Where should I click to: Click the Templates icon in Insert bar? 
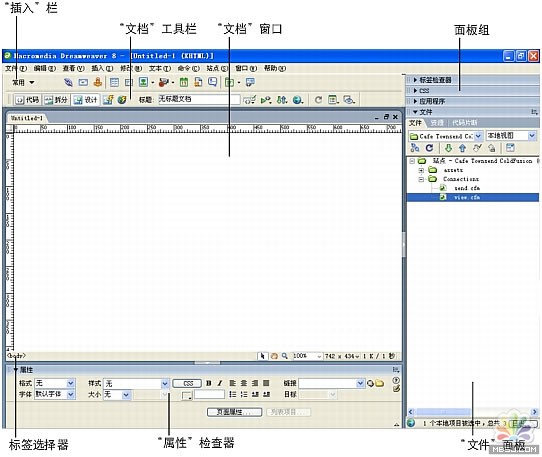click(x=229, y=82)
